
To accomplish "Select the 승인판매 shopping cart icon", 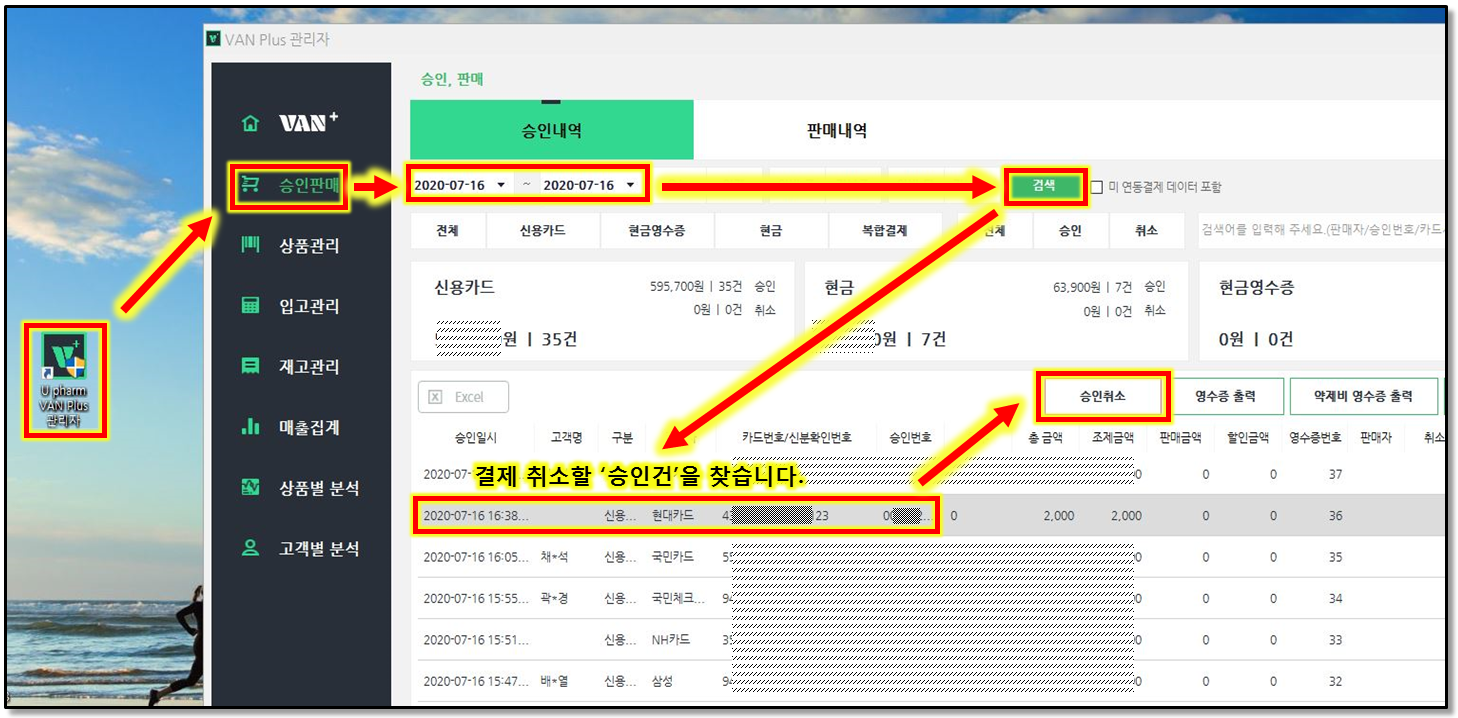I will click(x=250, y=185).
